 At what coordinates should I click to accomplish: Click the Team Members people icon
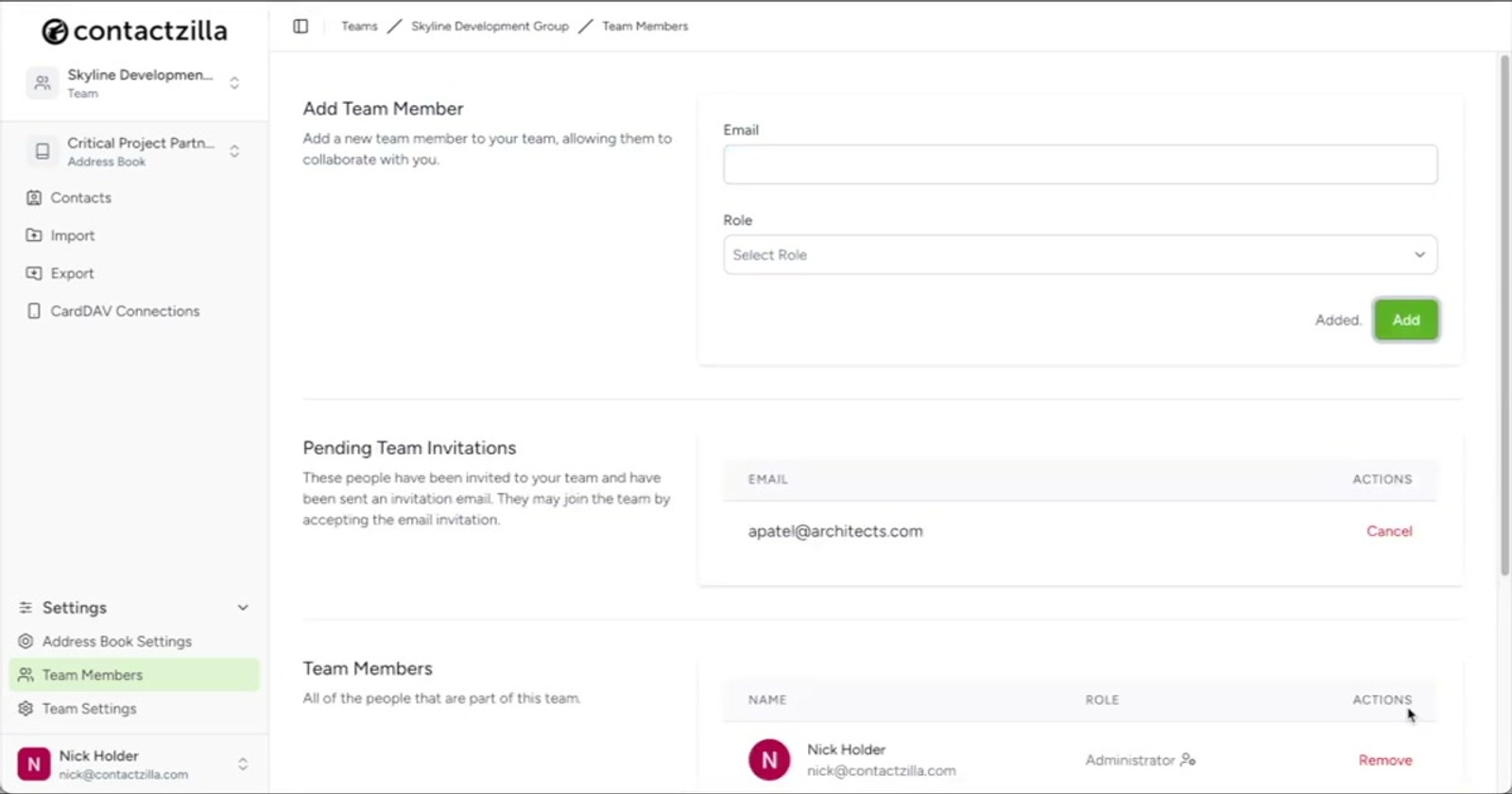26,675
